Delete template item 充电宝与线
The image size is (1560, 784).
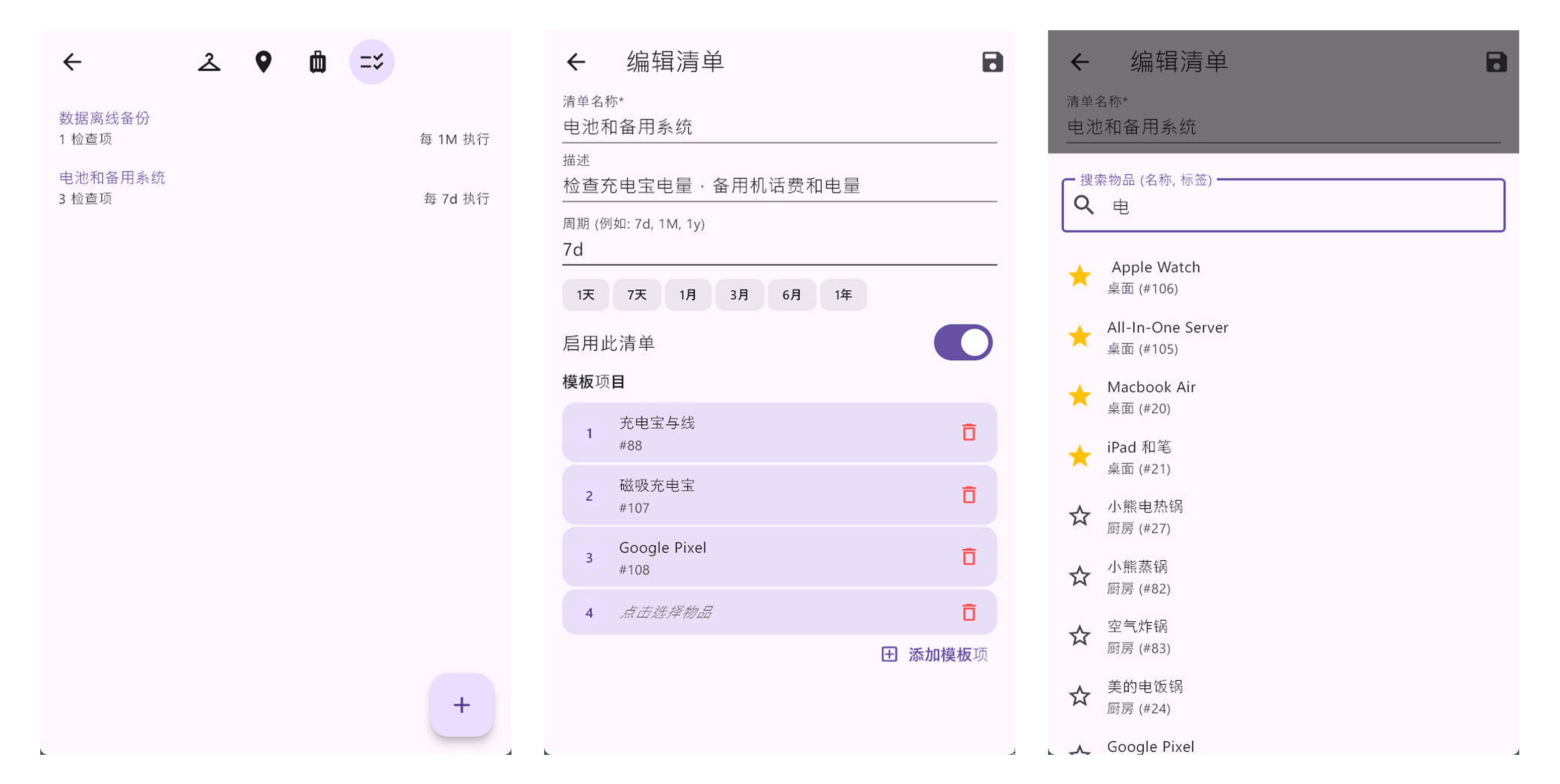coord(969,432)
